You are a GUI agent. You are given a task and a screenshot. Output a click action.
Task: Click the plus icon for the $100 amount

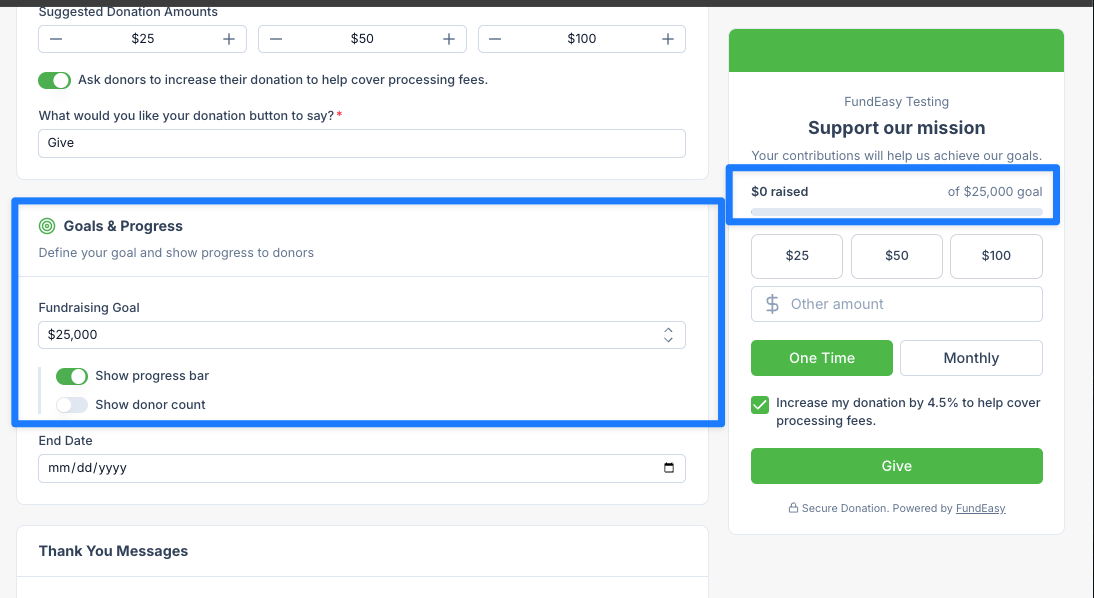tap(668, 39)
